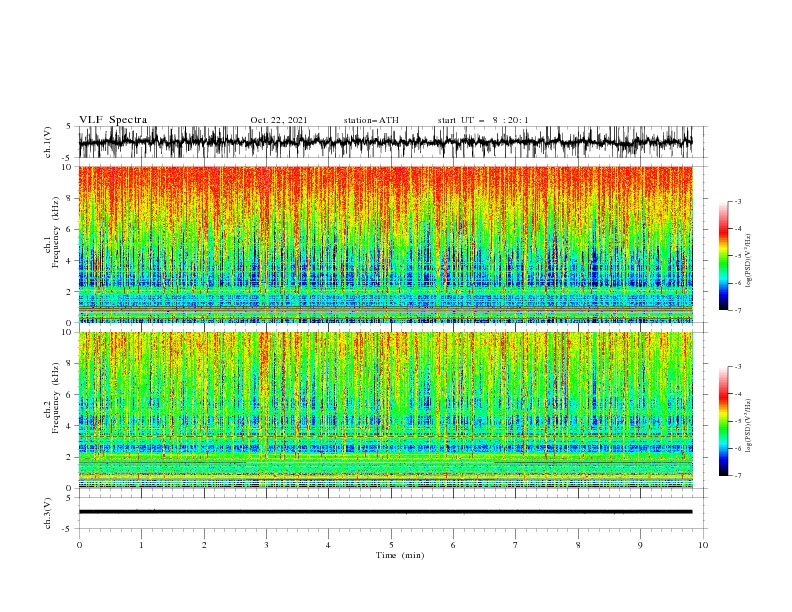Click the time axis end label "10"
This screenshot has width=792, height=612.
point(703,545)
